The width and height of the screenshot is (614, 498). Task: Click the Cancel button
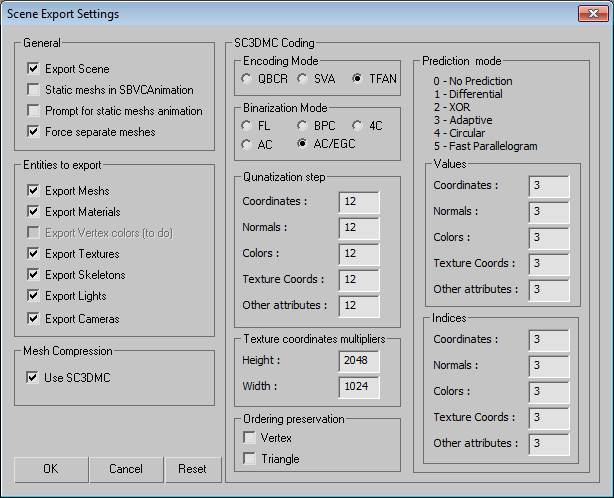click(x=126, y=469)
